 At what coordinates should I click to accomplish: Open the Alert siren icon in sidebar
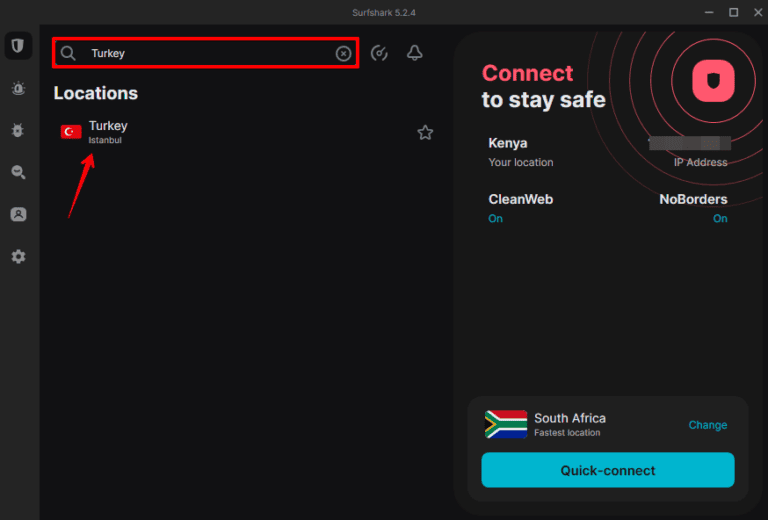click(x=18, y=89)
